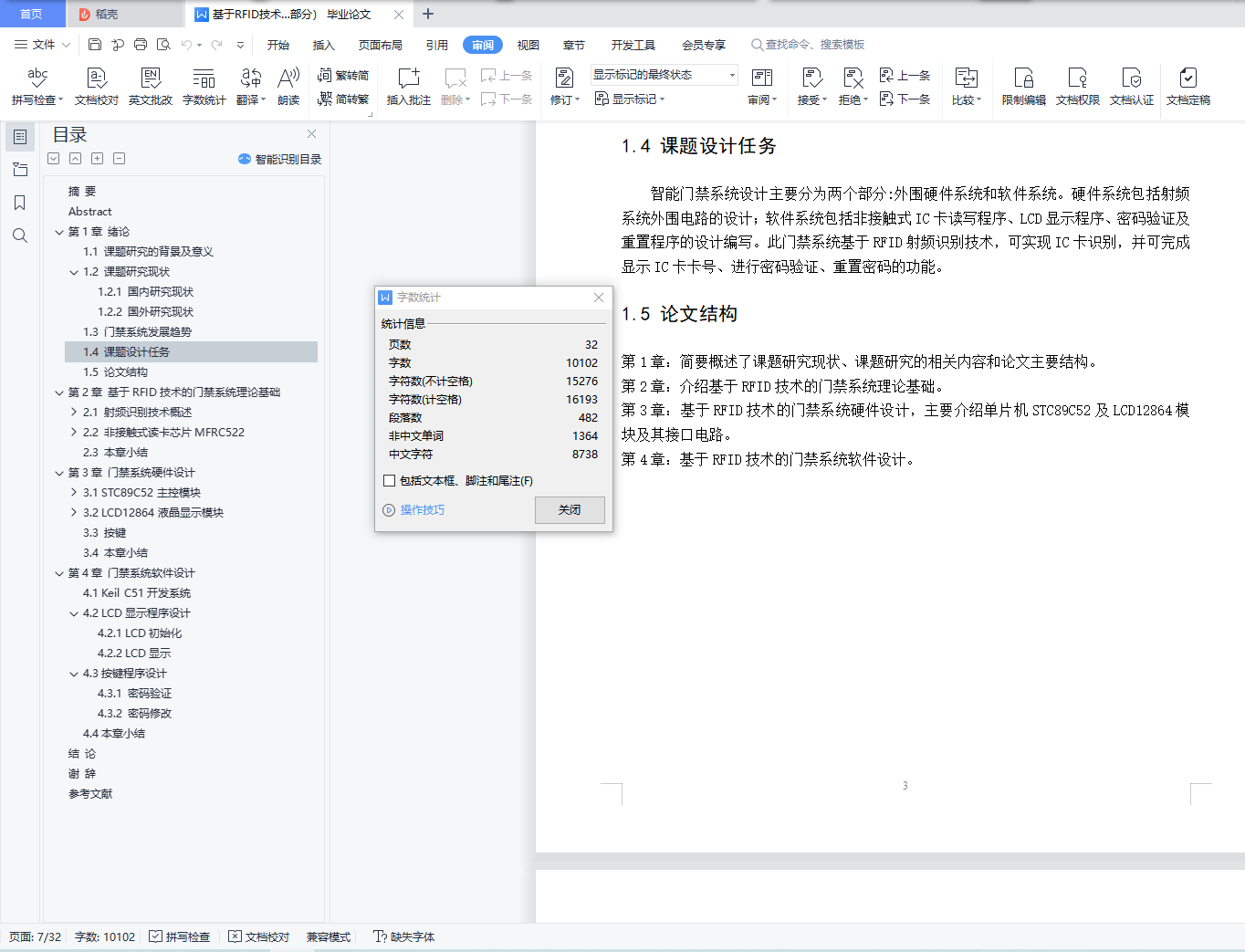Screen dimensions: 1245x952
Task: Convert text with 繁转简
Action: (343, 76)
